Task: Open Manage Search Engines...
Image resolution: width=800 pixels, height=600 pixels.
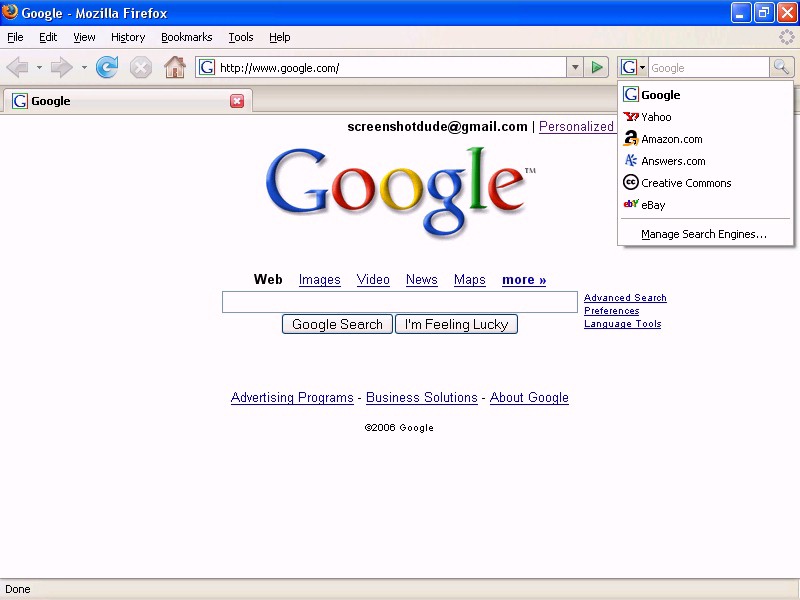Action: 705,234
